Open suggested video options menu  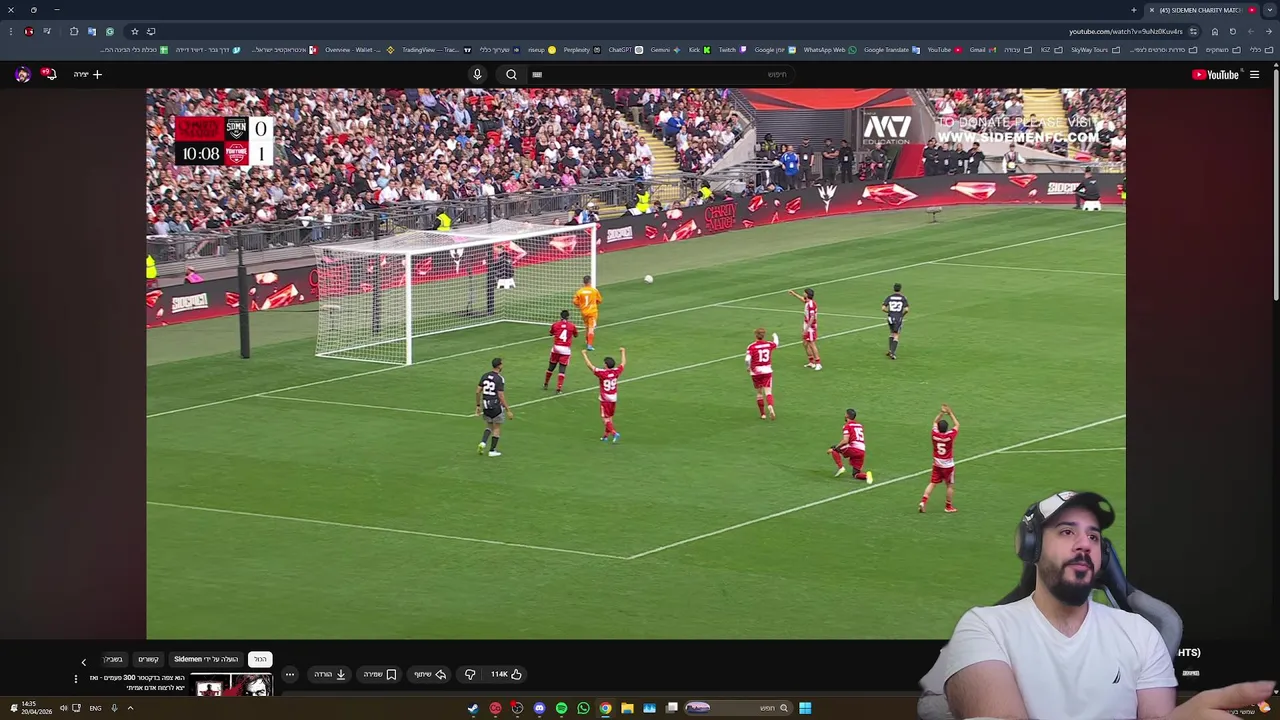75,679
